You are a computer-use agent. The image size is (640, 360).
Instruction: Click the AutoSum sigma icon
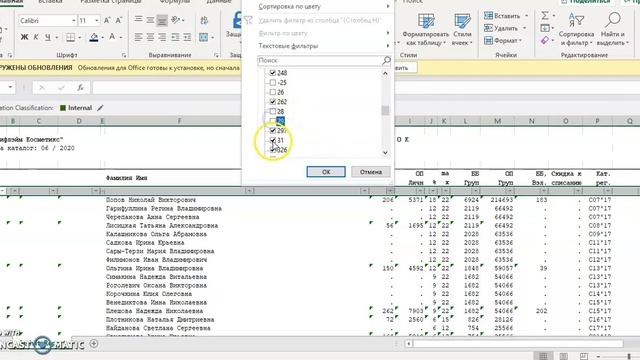(x=545, y=16)
